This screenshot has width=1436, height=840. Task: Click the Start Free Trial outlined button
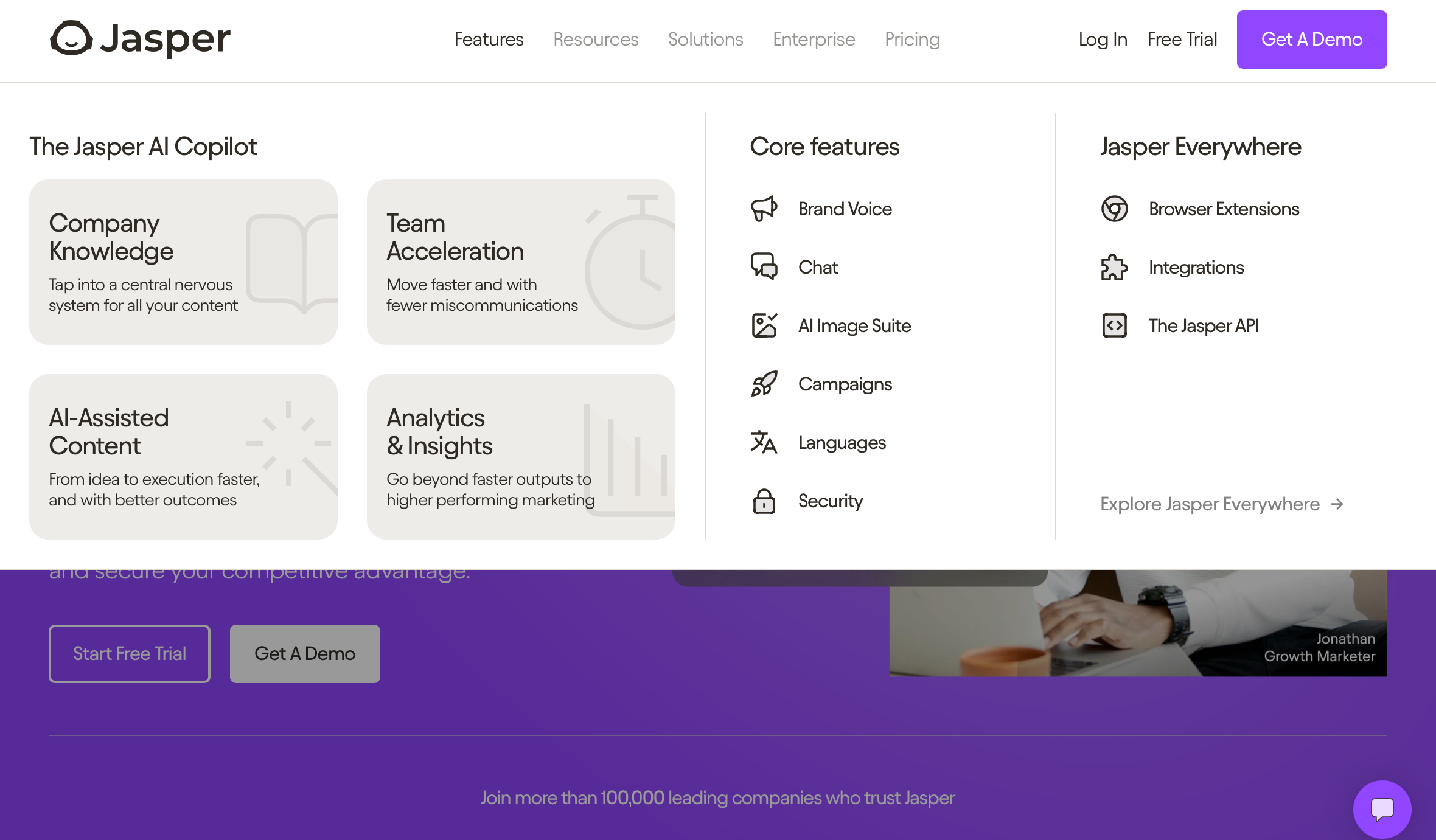coord(130,654)
